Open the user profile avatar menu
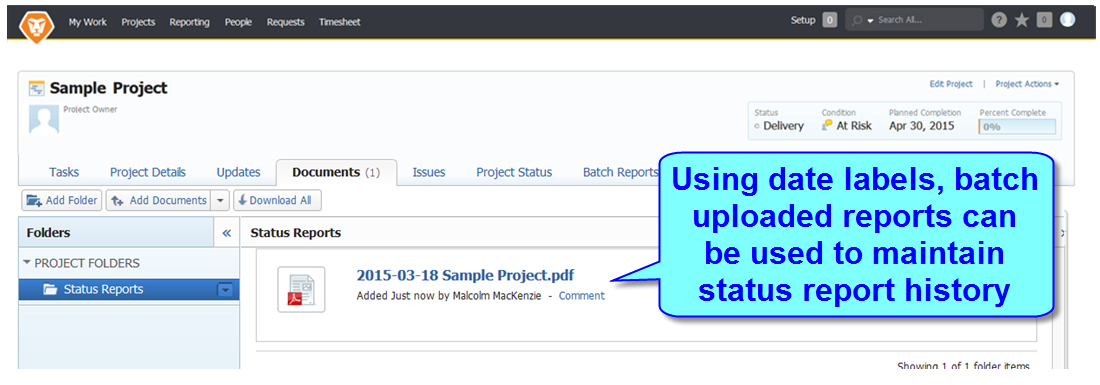The width and height of the screenshot is (1100, 385). 1067,20
